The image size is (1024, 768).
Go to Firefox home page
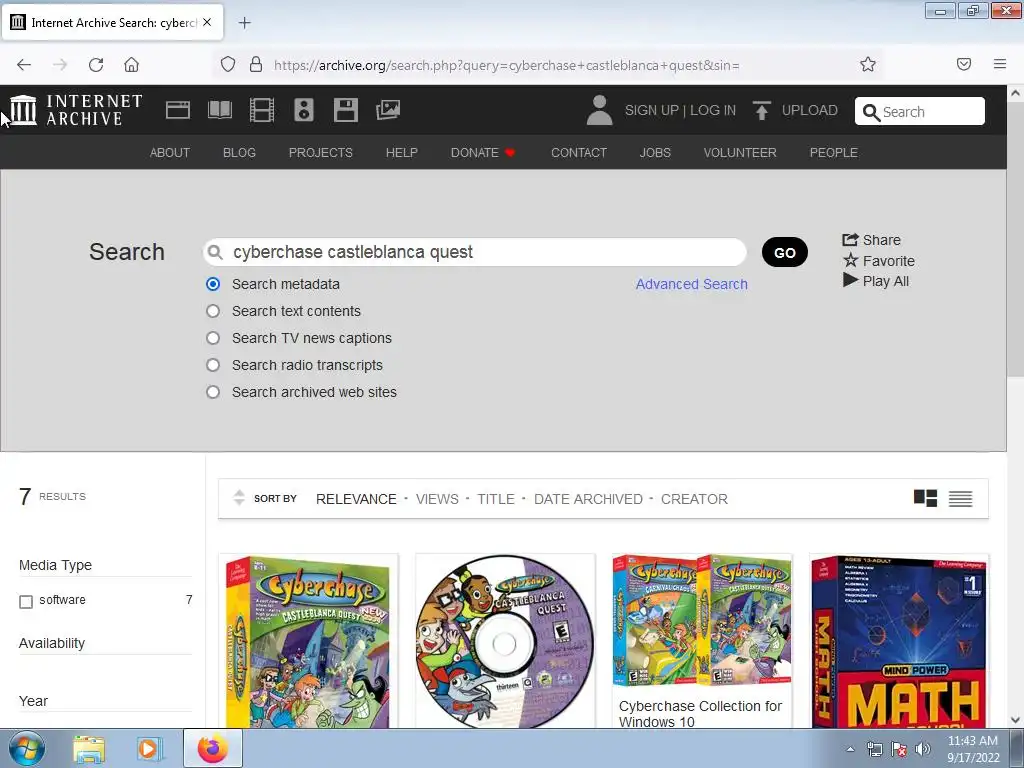click(x=131, y=65)
